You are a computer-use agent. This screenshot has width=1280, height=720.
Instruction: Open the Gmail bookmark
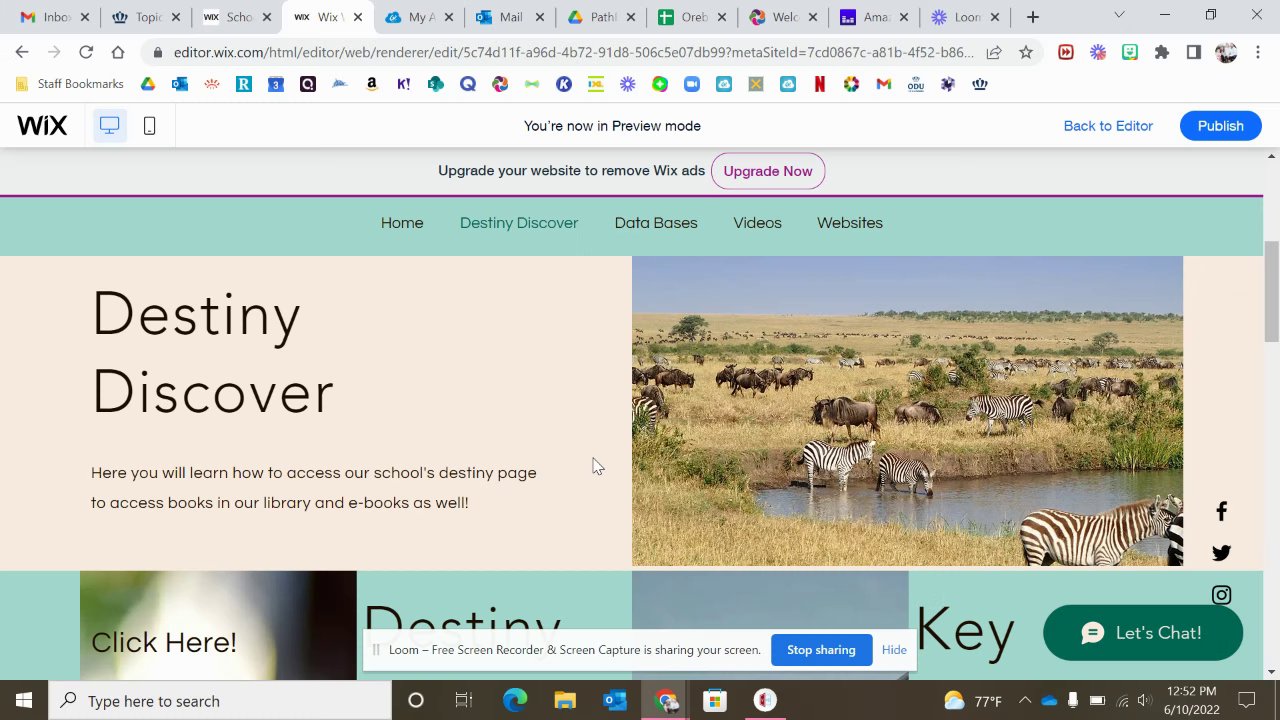pos(884,84)
